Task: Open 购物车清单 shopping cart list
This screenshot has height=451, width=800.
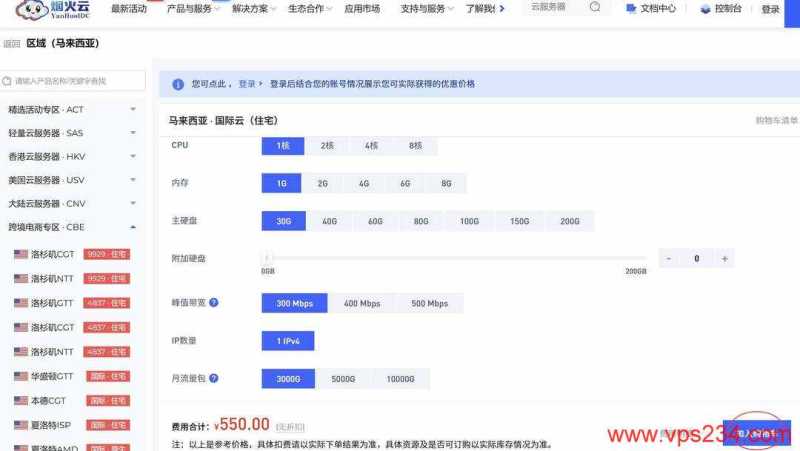Action: tap(776, 120)
